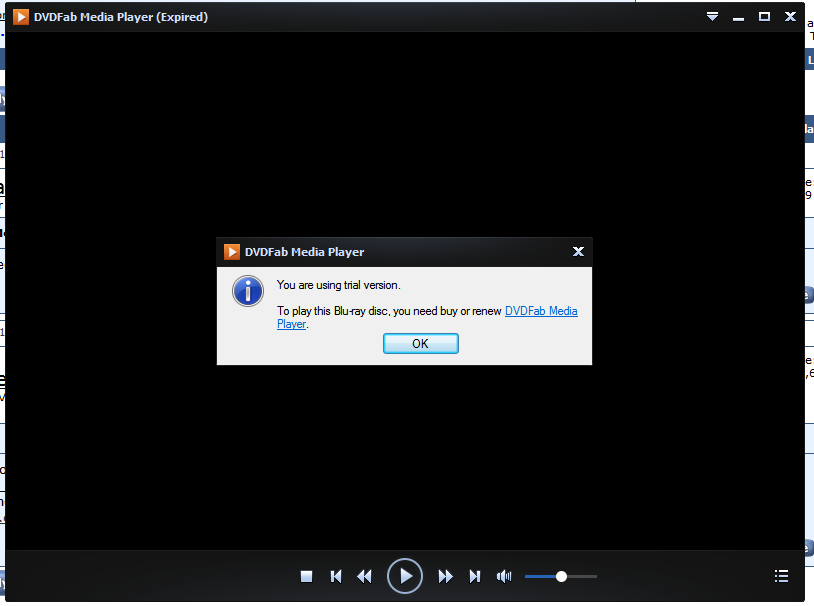Open the DVDFab Media Player purchase link
814x606 pixels.
pos(541,311)
